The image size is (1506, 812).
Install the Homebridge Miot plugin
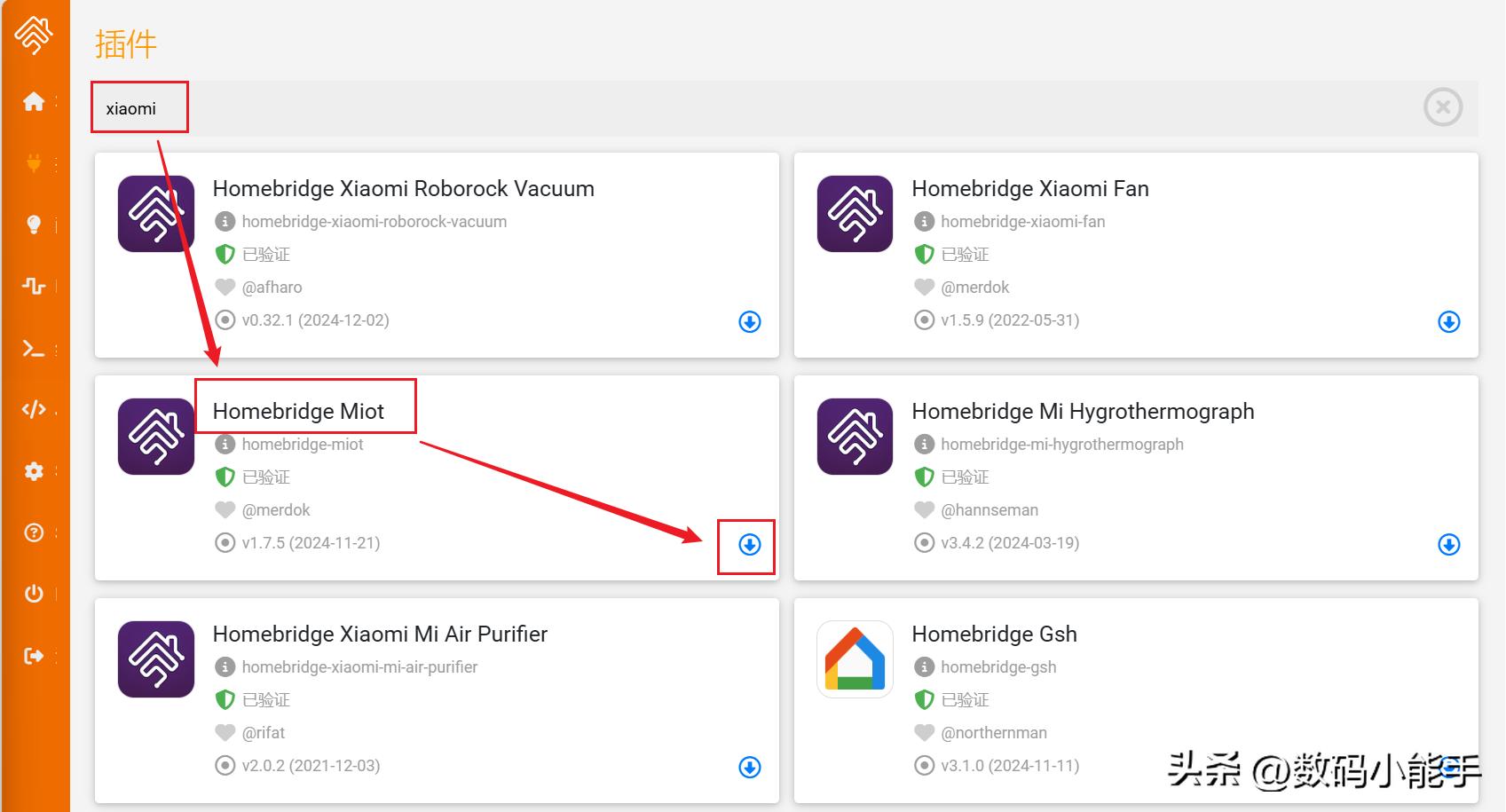click(x=750, y=545)
